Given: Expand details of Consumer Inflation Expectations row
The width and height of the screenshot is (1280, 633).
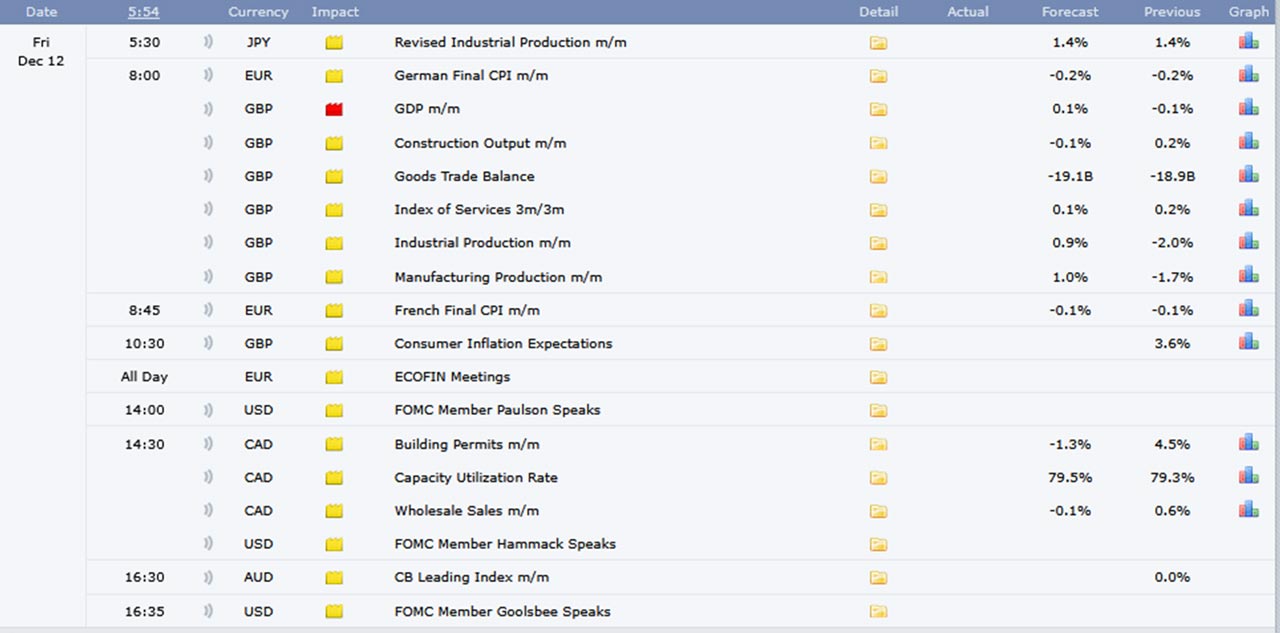Looking at the screenshot, I should click(x=878, y=344).
